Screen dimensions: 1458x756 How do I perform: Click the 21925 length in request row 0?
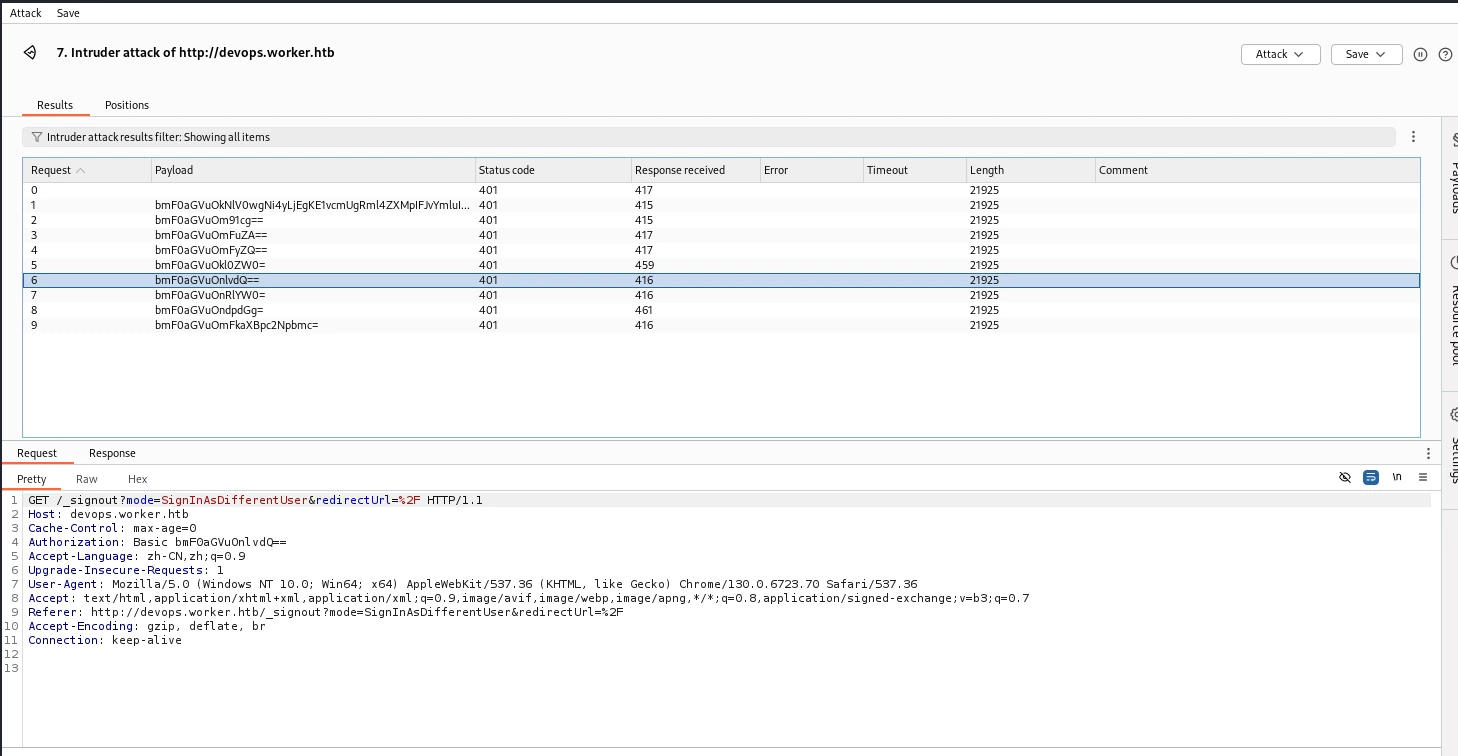(x=984, y=190)
